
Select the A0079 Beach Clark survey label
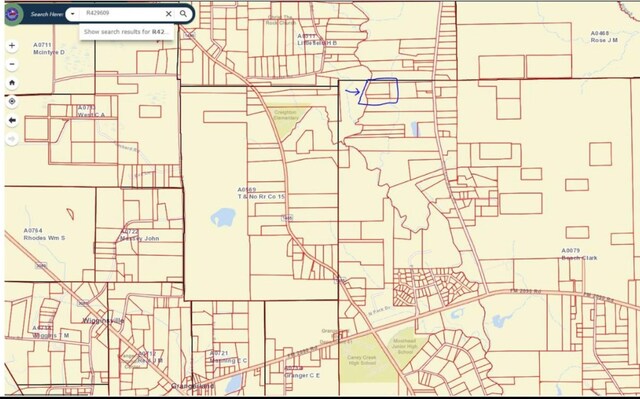click(x=579, y=254)
